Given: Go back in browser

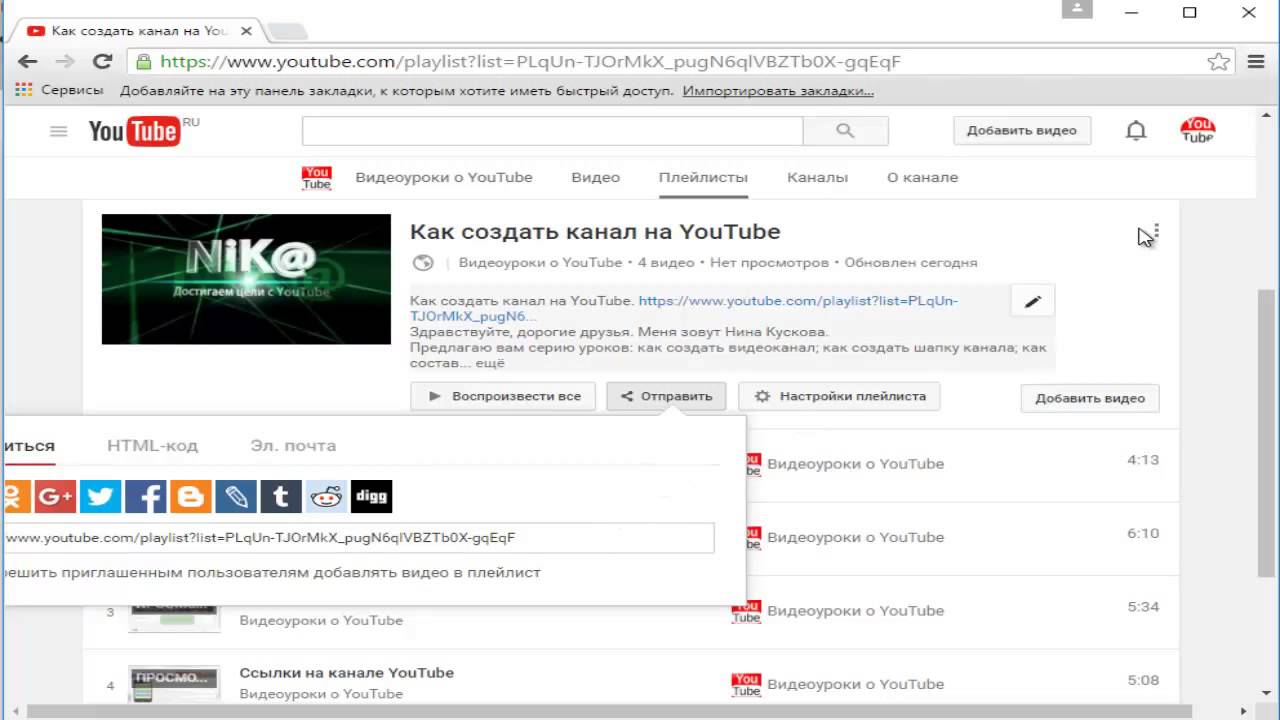Looking at the screenshot, I should click(27, 61).
